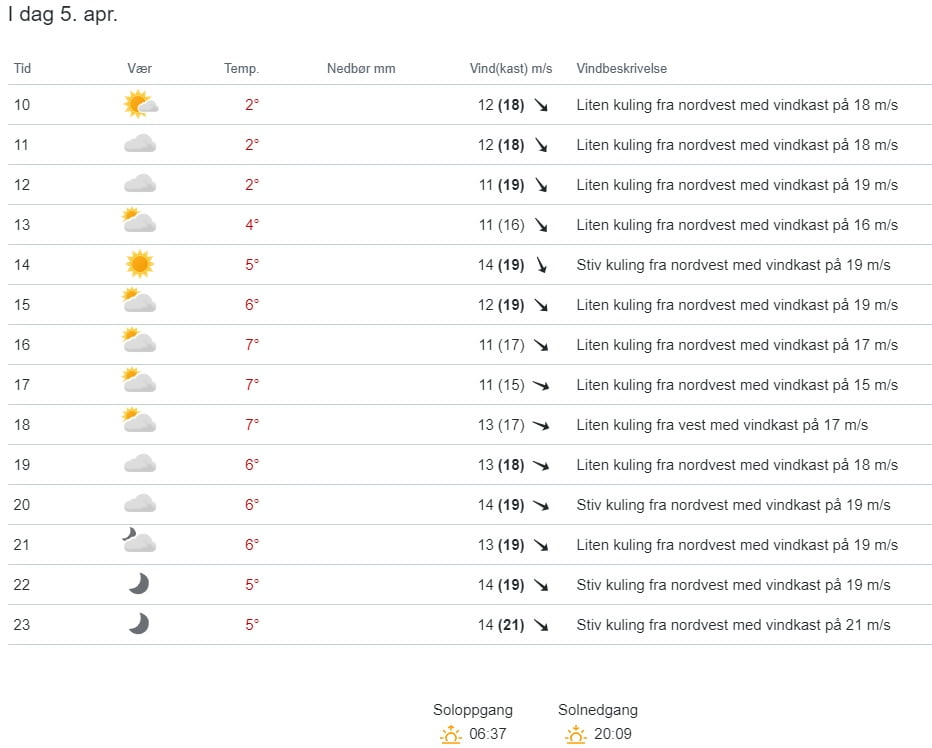Click the sunny weather icon at hour 14
Viewport: 932px width, 748px height.
tap(139, 264)
